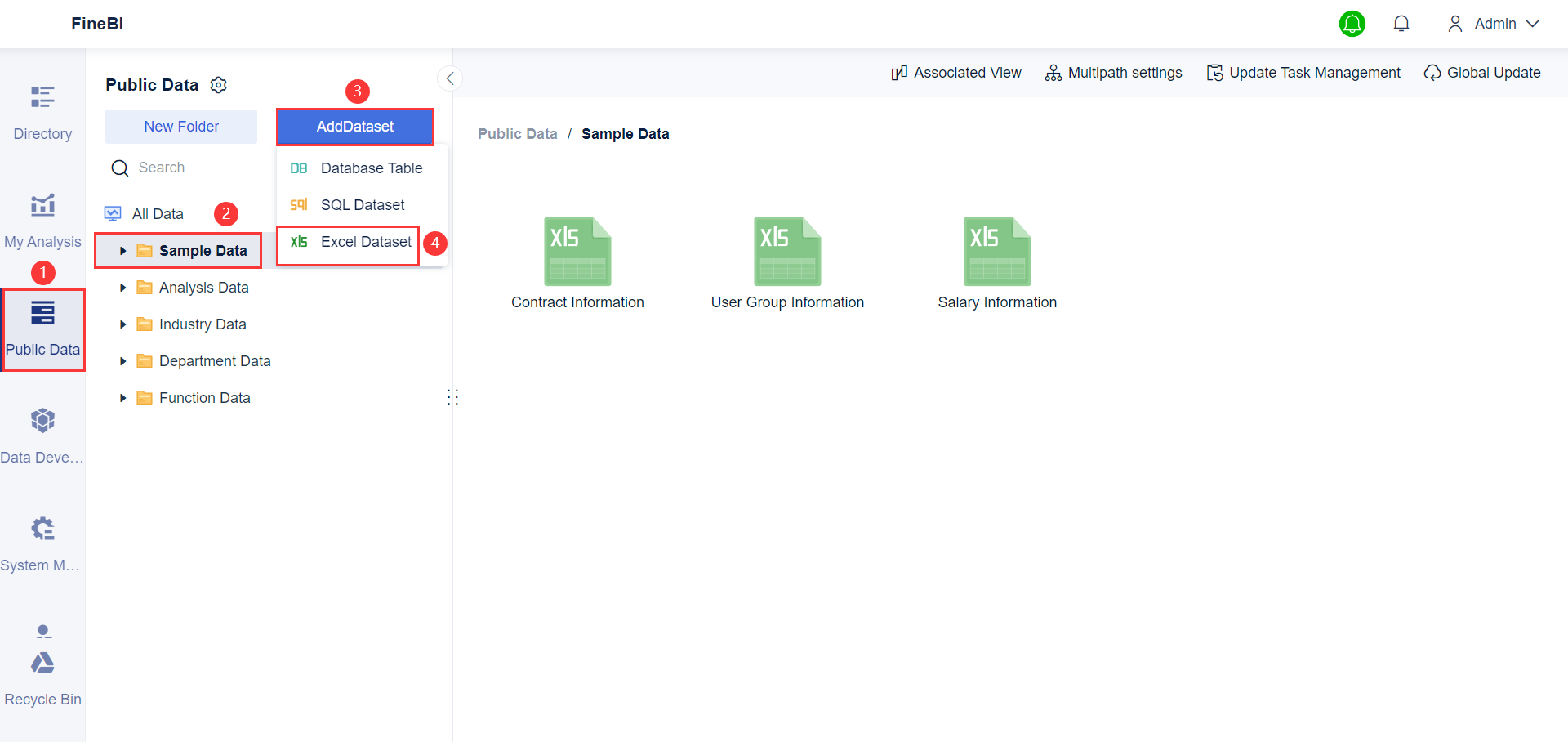
Task: Expand the Sample Data folder tree
Action: pyautogui.click(x=122, y=250)
